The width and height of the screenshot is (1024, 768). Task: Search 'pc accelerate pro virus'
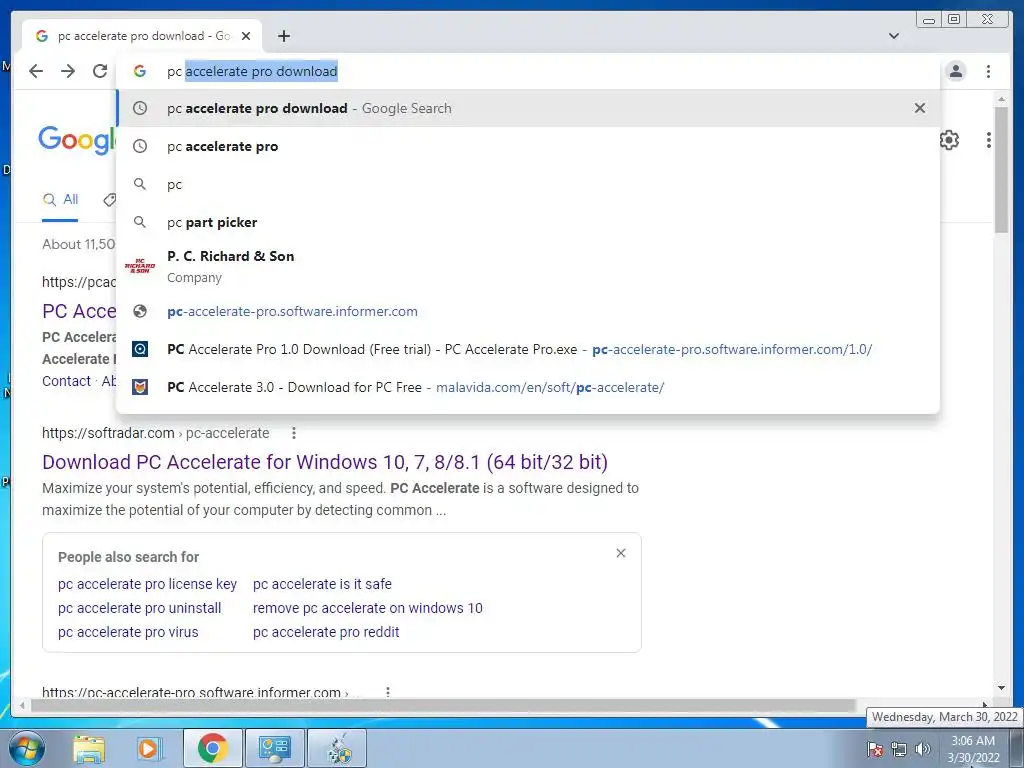point(128,632)
